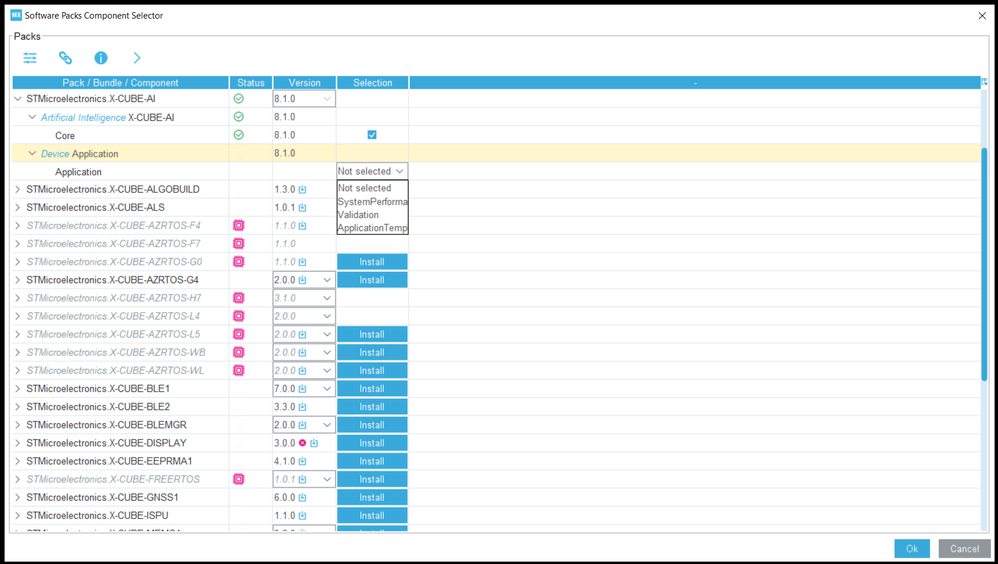Image resolution: width=998 pixels, height=564 pixels.
Task: Click the Pack / Bundle / Component column header
Action: point(120,83)
